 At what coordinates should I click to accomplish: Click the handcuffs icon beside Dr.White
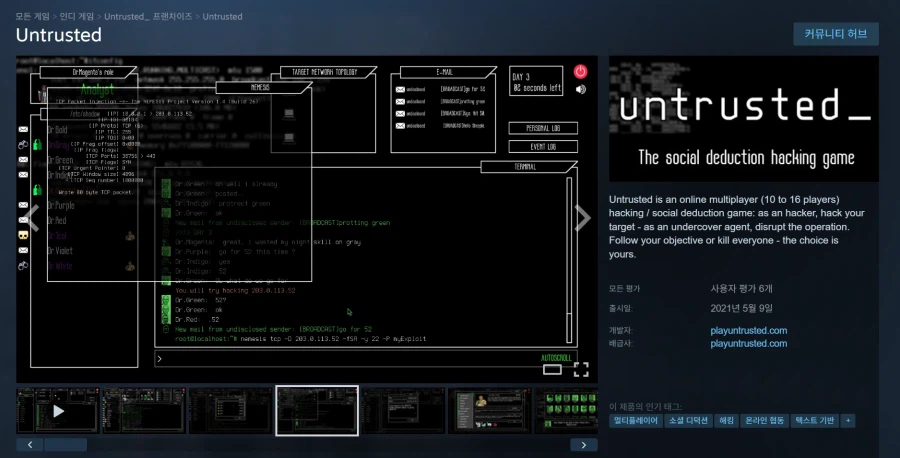coord(23,266)
